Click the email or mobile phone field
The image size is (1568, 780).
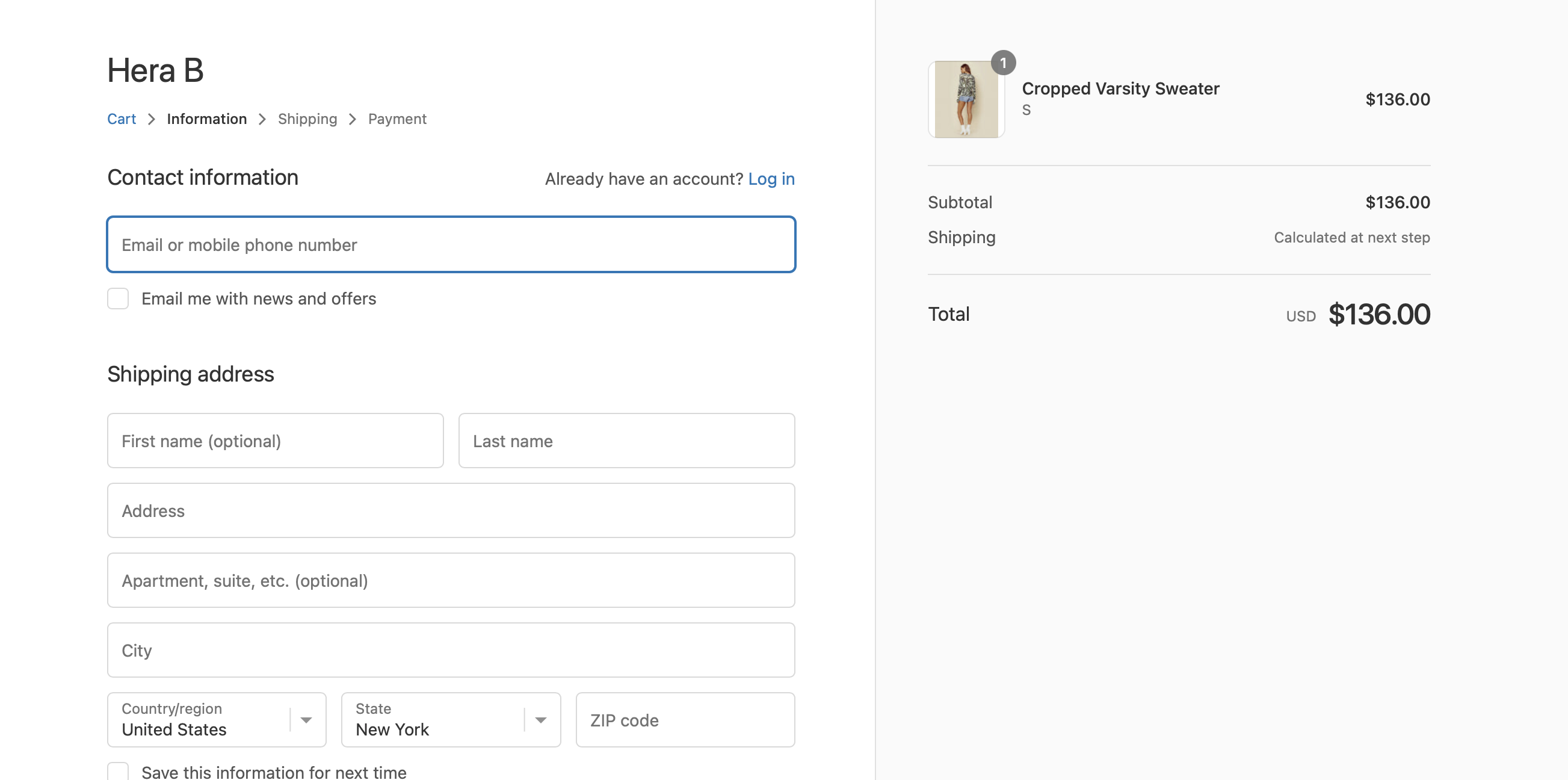click(x=451, y=244)
